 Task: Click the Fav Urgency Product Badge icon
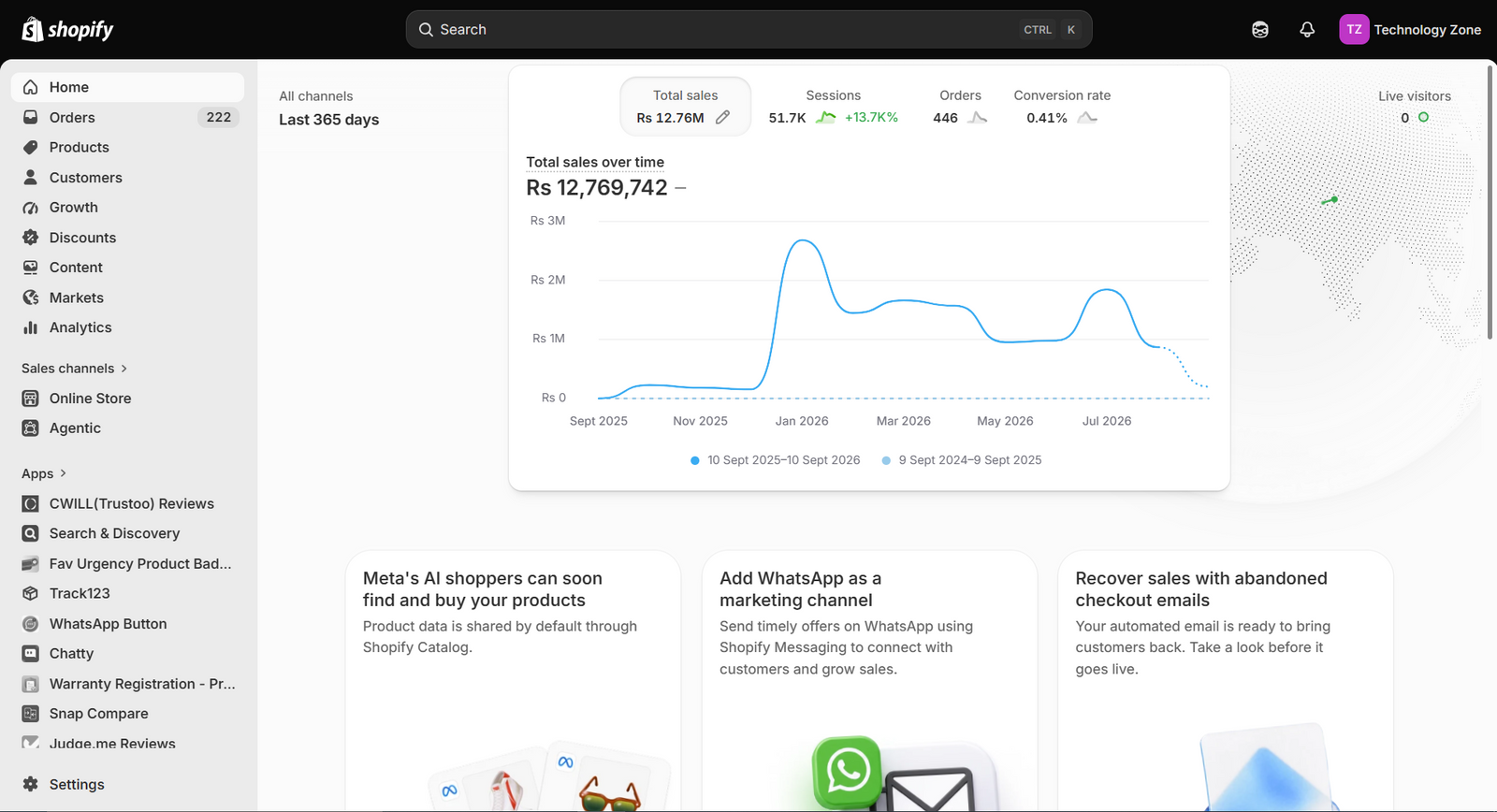(x=31, y=563)
